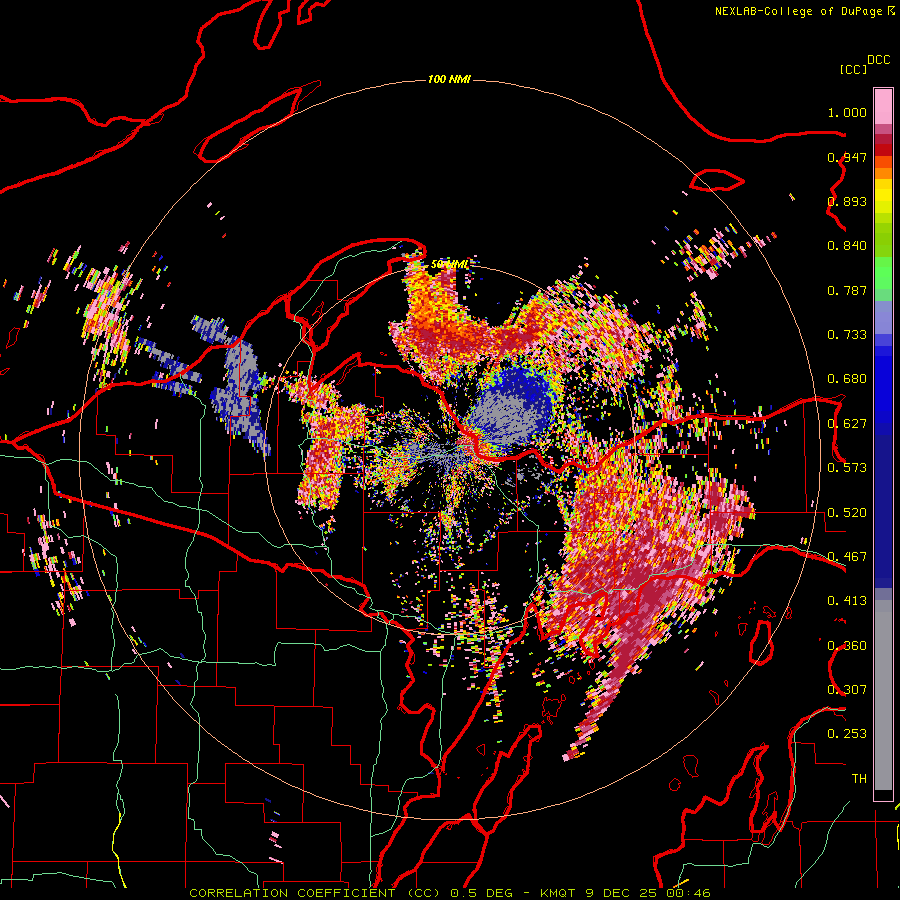
Task: Click the [CC] legend unit label
Action: tap(853, 69)
